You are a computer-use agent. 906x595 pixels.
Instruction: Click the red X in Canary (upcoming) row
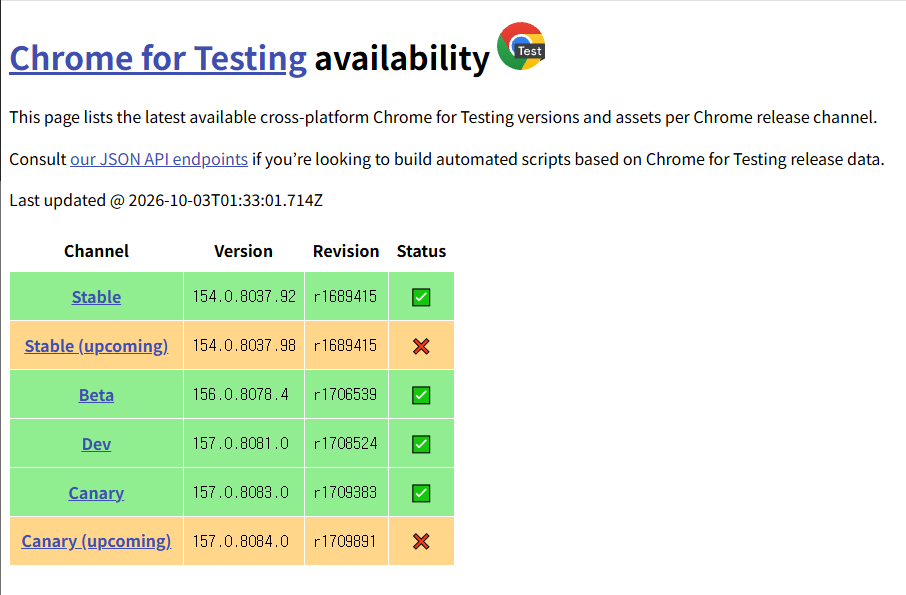[x=421, y=541]
